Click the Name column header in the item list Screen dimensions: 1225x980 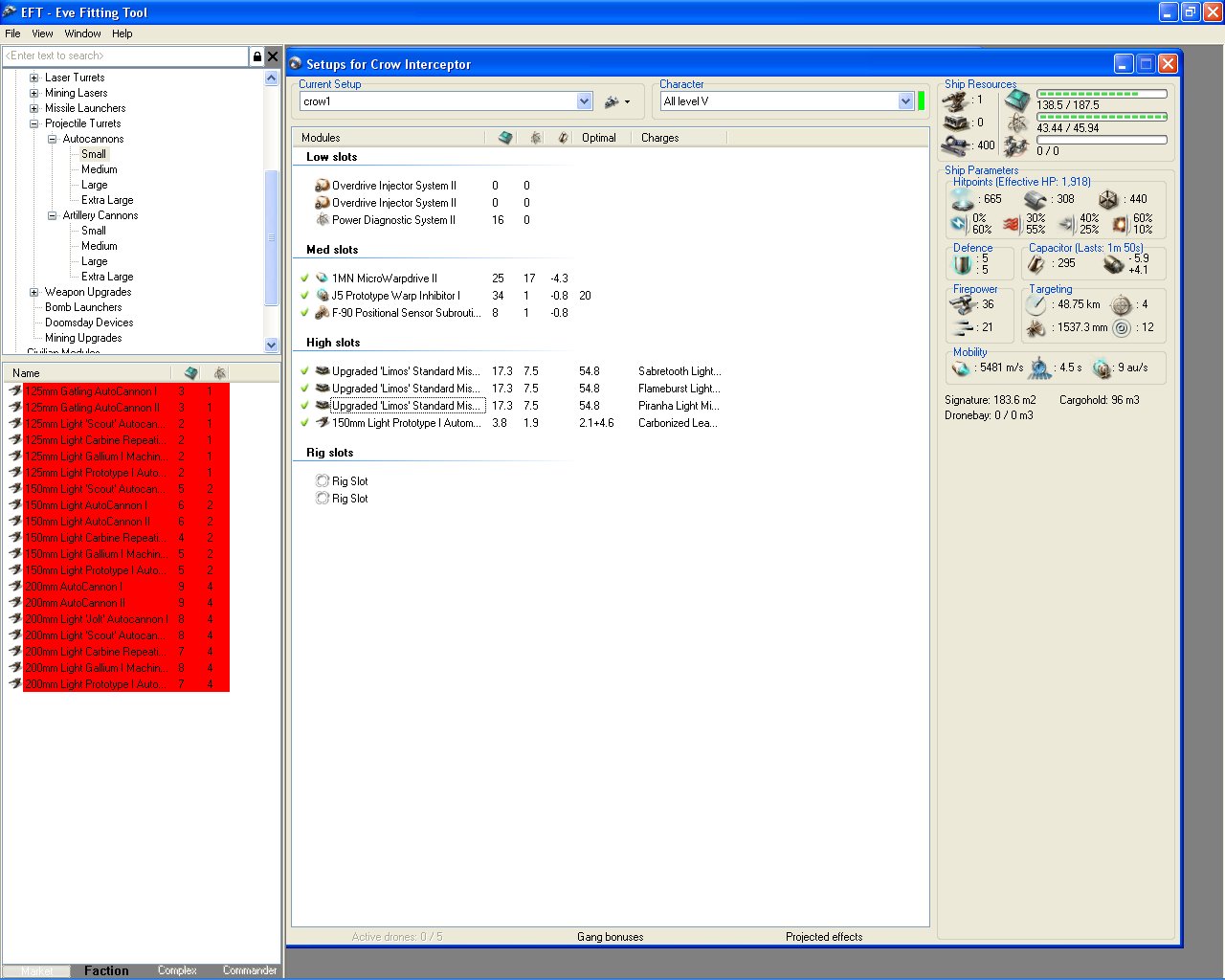87,373
